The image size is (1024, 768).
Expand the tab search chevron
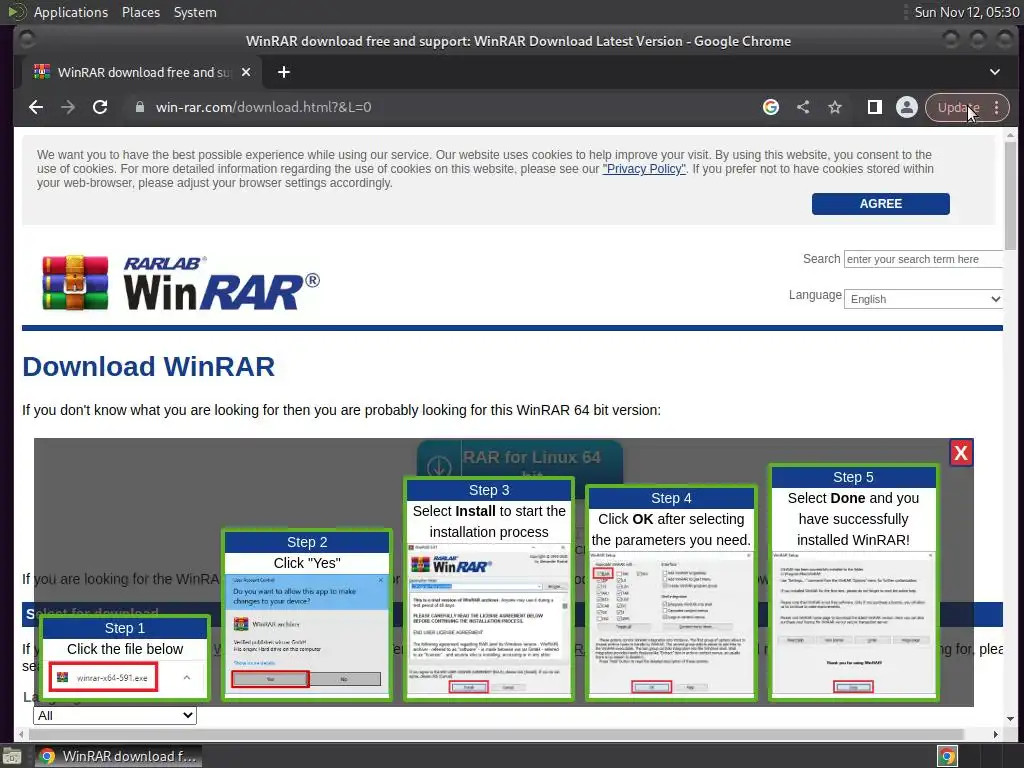995,72
